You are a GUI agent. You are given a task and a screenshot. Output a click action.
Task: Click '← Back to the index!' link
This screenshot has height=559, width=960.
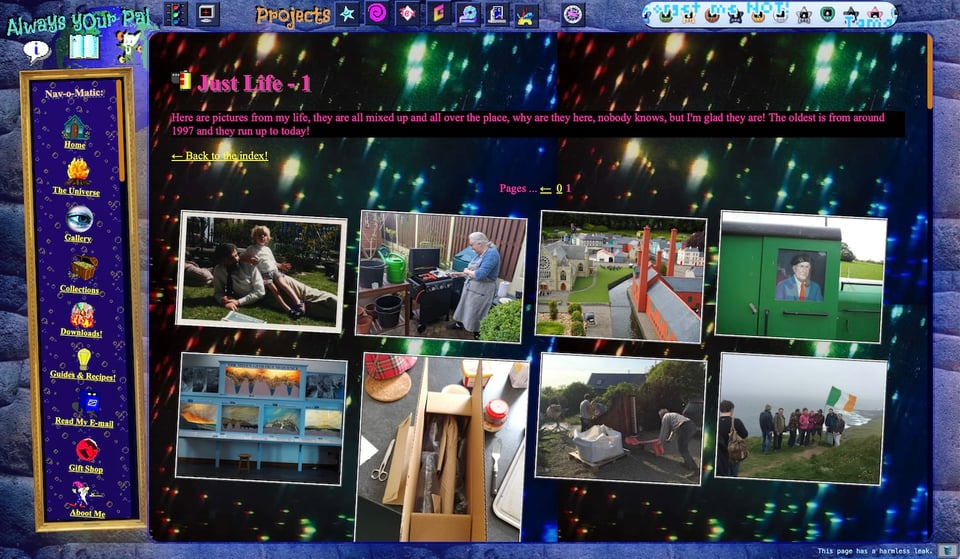click(220, 156)
